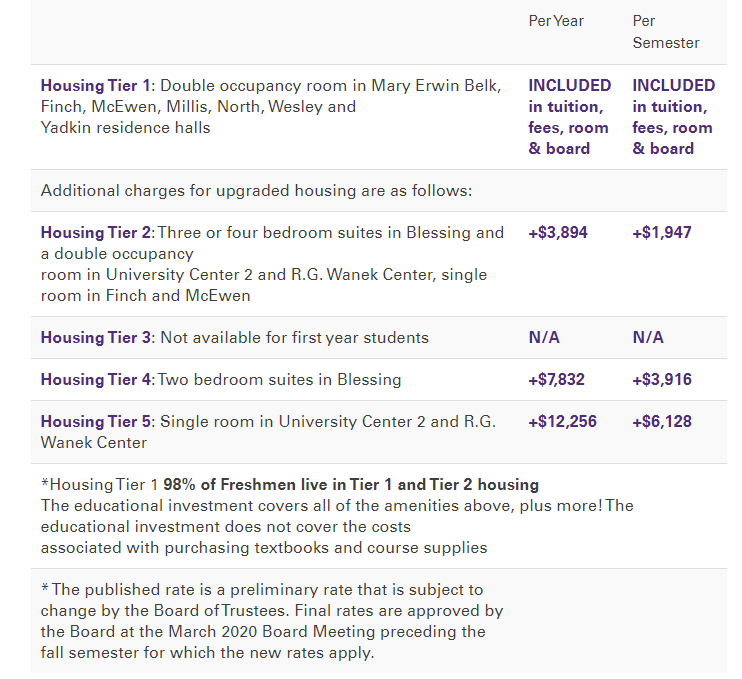Click the published rate footnote paragraph
The height and width of the screenshot is (679, 742).
coord(272,621)
